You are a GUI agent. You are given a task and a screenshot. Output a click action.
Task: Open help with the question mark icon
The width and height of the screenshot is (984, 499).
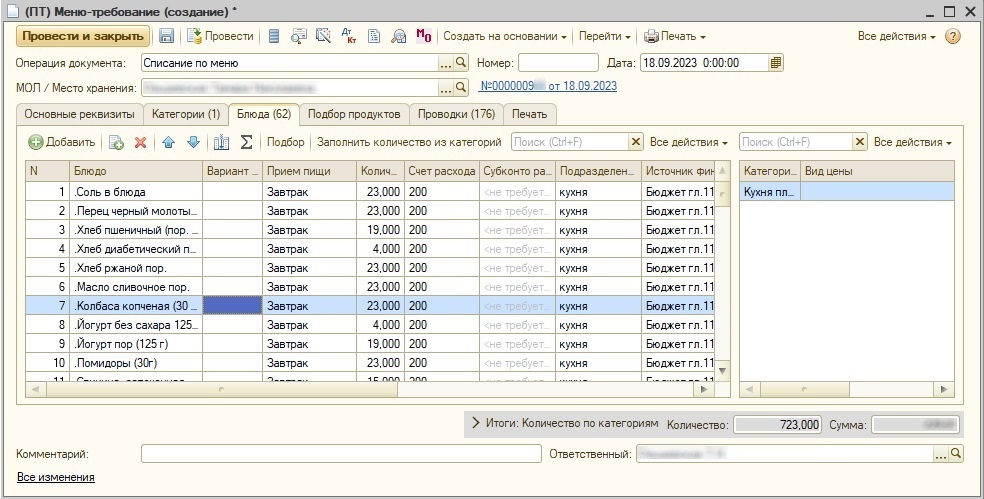click(952, 36)
